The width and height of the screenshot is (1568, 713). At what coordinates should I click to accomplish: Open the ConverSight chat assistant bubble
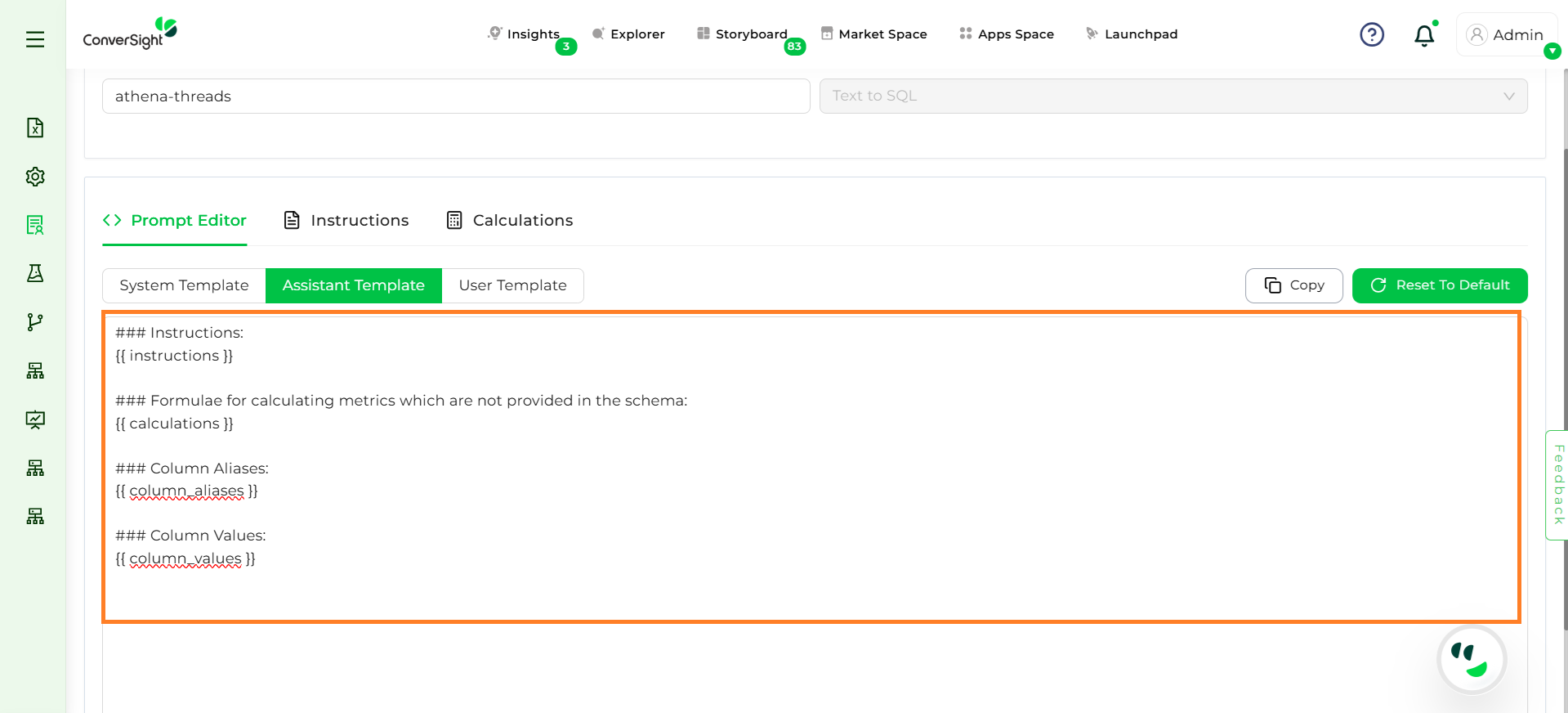click(x=1472, y=660)
